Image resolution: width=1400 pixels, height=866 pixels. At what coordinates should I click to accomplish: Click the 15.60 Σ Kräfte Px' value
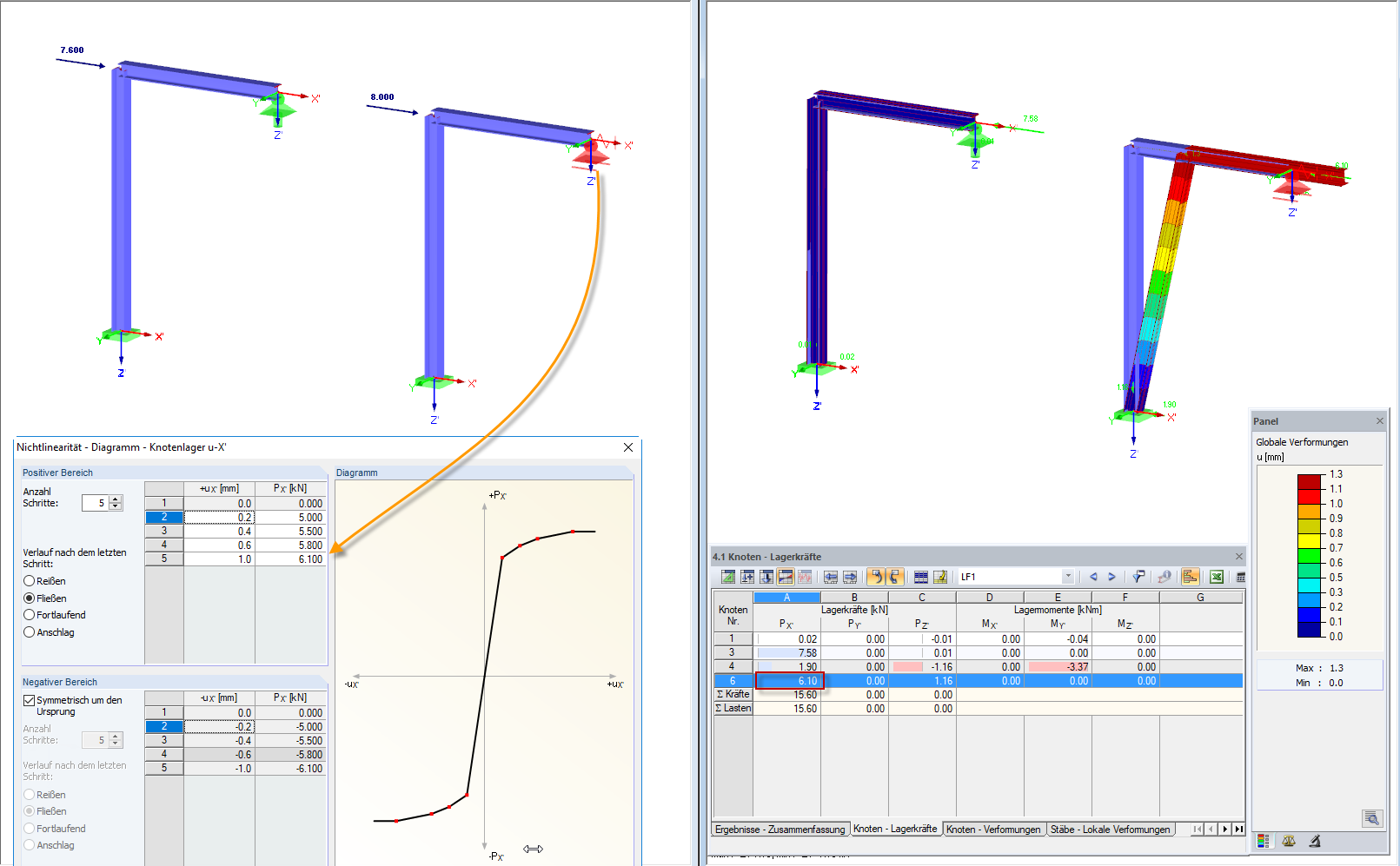787,695
